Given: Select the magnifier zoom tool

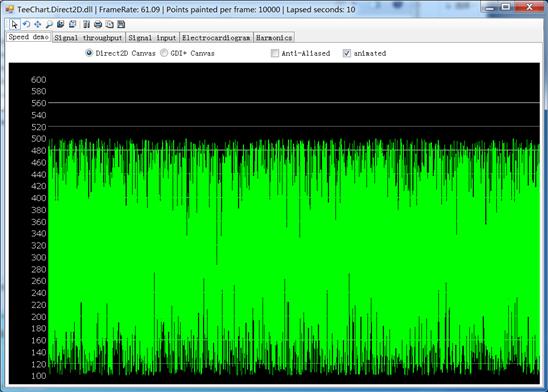Looking at the screenshot, I should [x=49, y=24].
